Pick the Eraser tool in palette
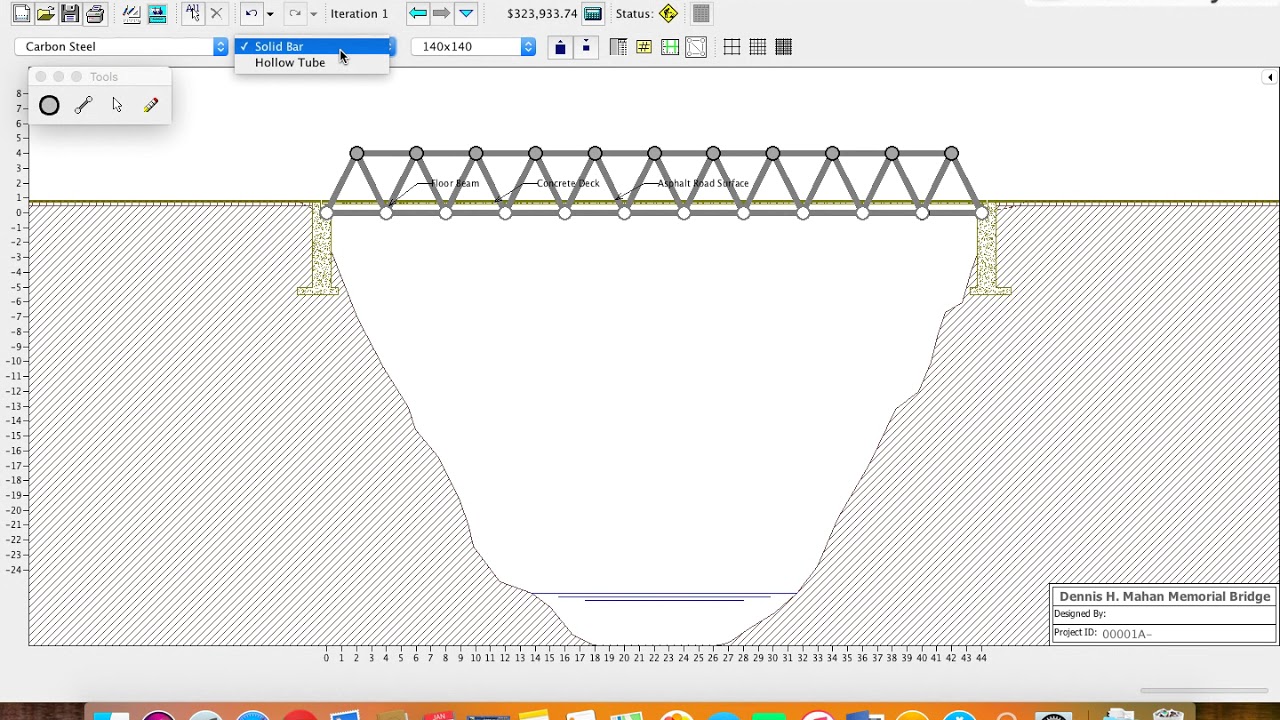This screenshot has width=1280, height=720. 151,105
